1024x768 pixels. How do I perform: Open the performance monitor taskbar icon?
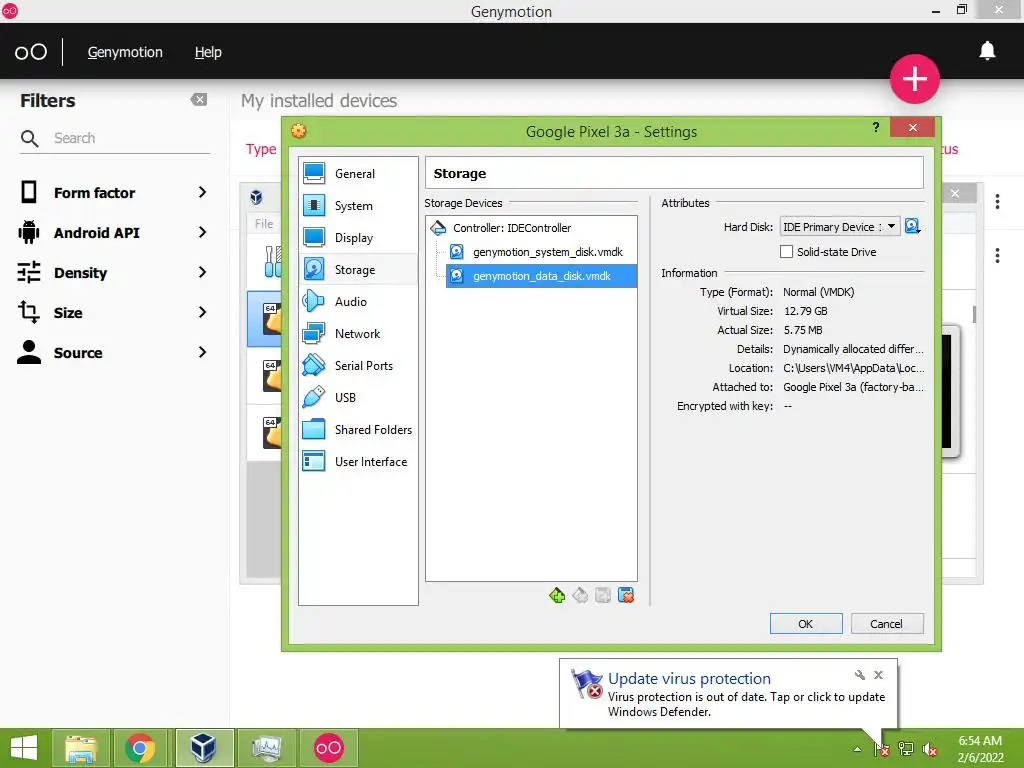[x=266, y=748]
